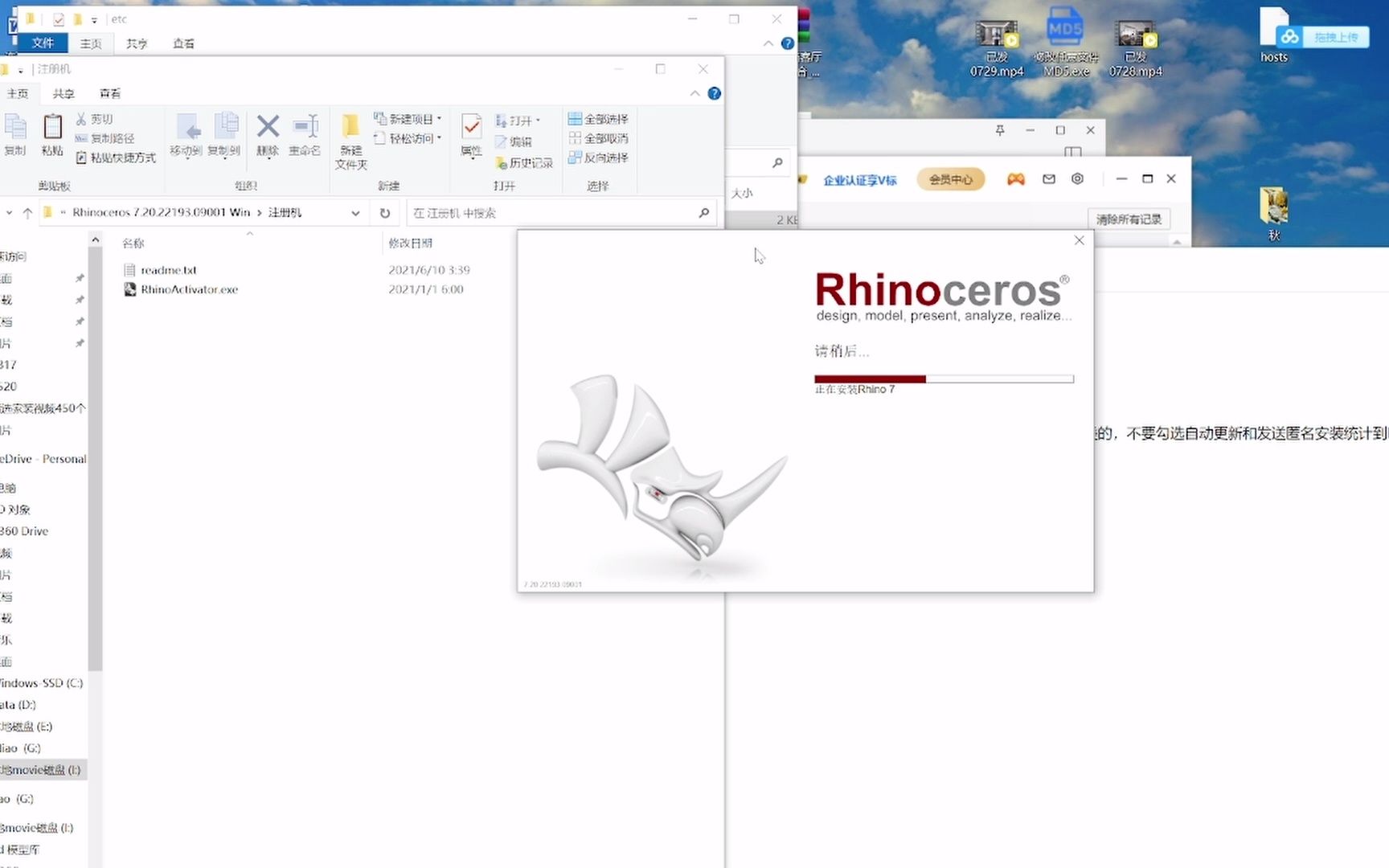This screenshot has width=1389, height=868.
Task: Open the Easy access (轻松访问) dropdown
Action: coord(408,138)
